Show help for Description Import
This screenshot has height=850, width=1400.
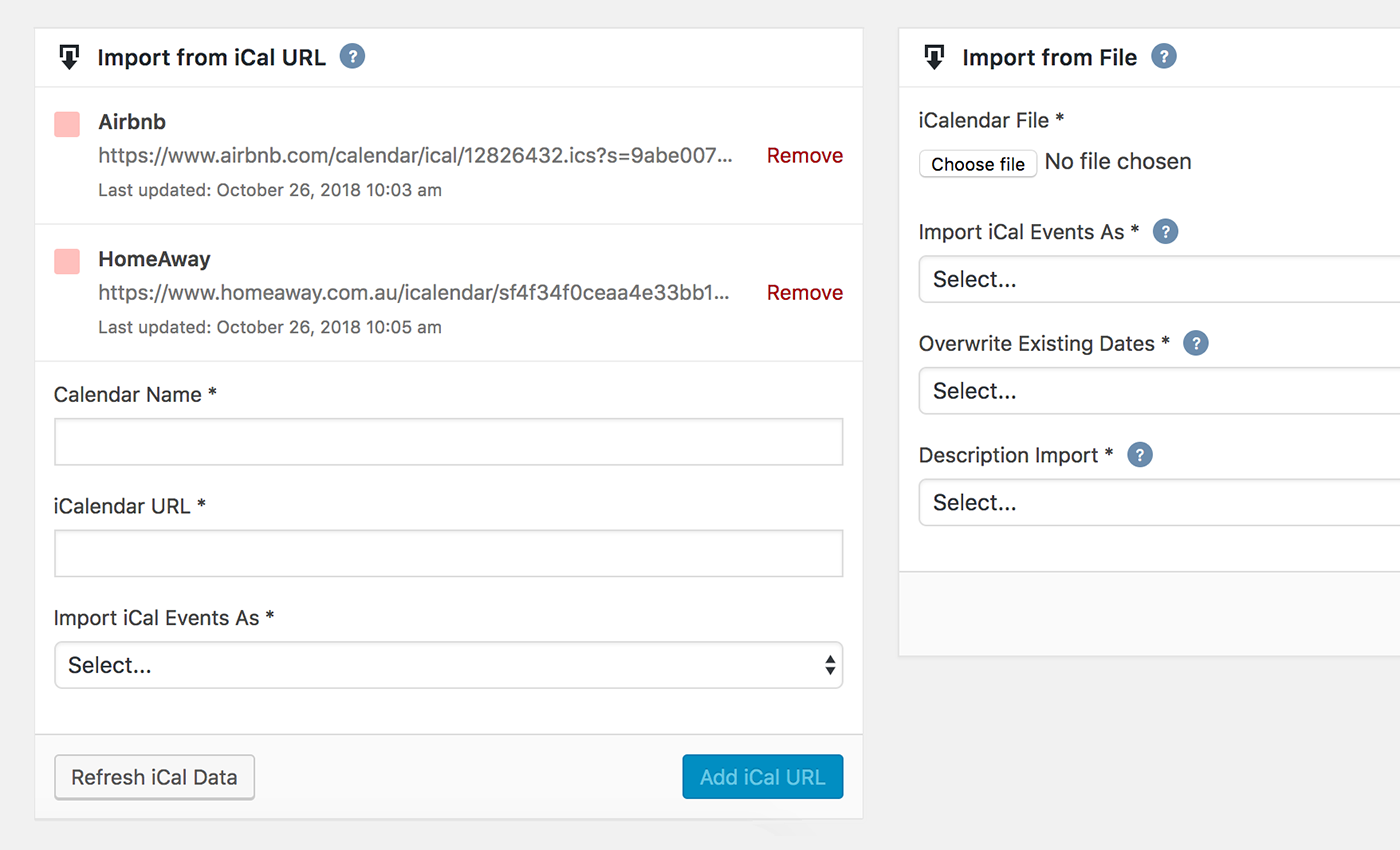tap(1139, 455)
